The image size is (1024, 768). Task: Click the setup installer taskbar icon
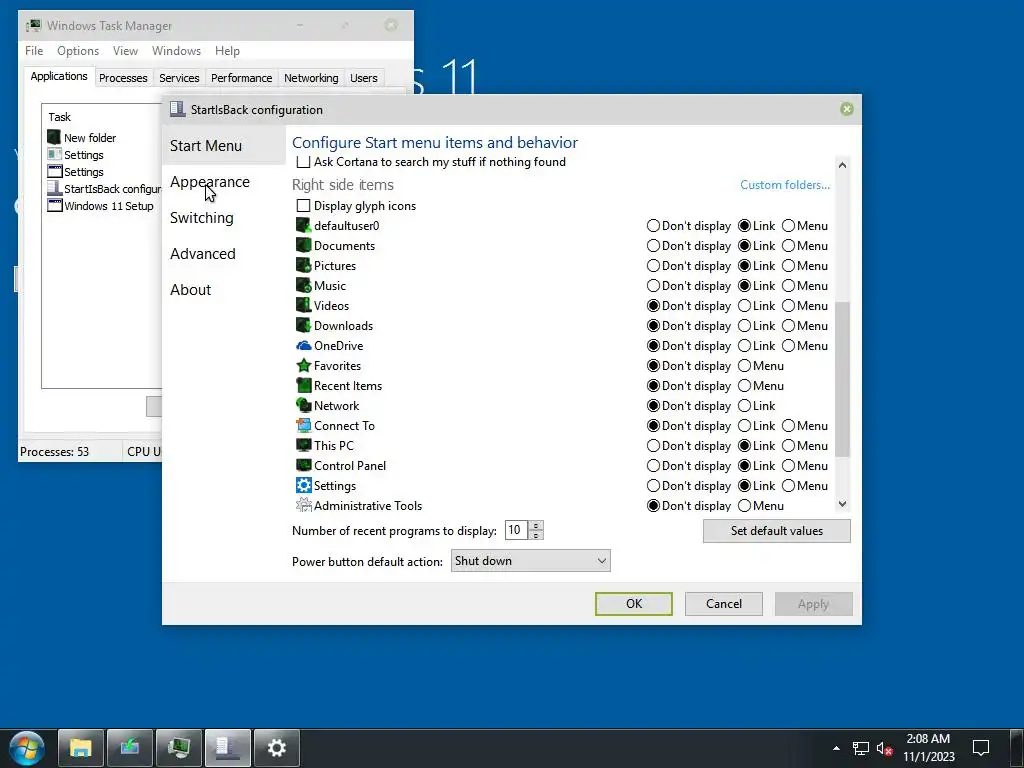point(129,748)
